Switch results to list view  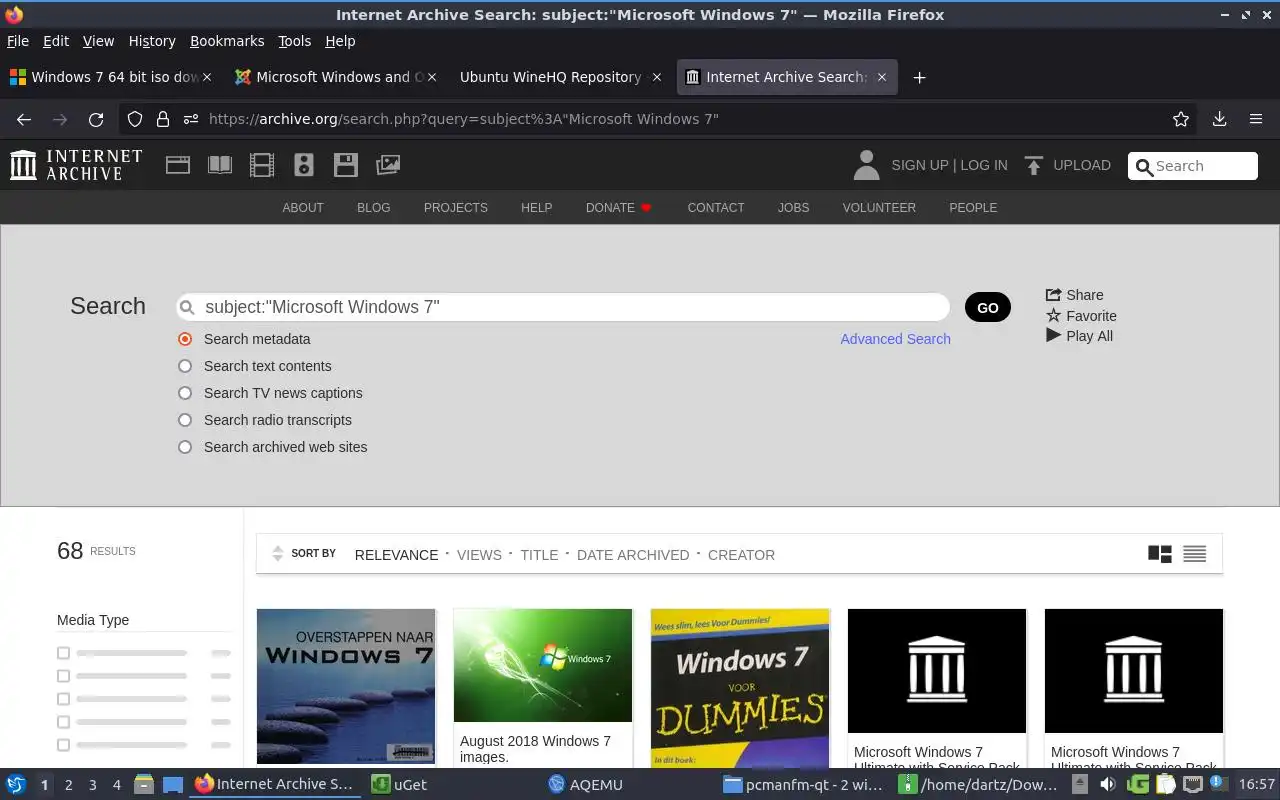click(x=1195, y=554)
